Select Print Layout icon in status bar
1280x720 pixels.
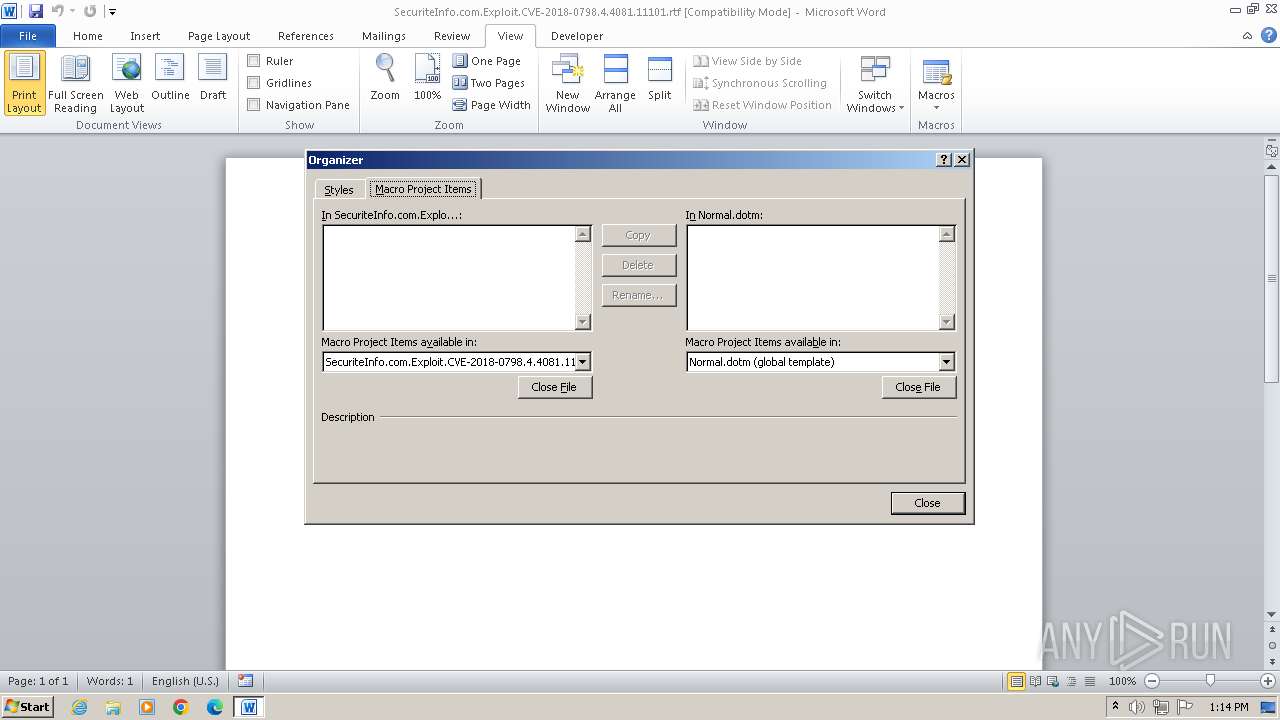(1017, 681)
